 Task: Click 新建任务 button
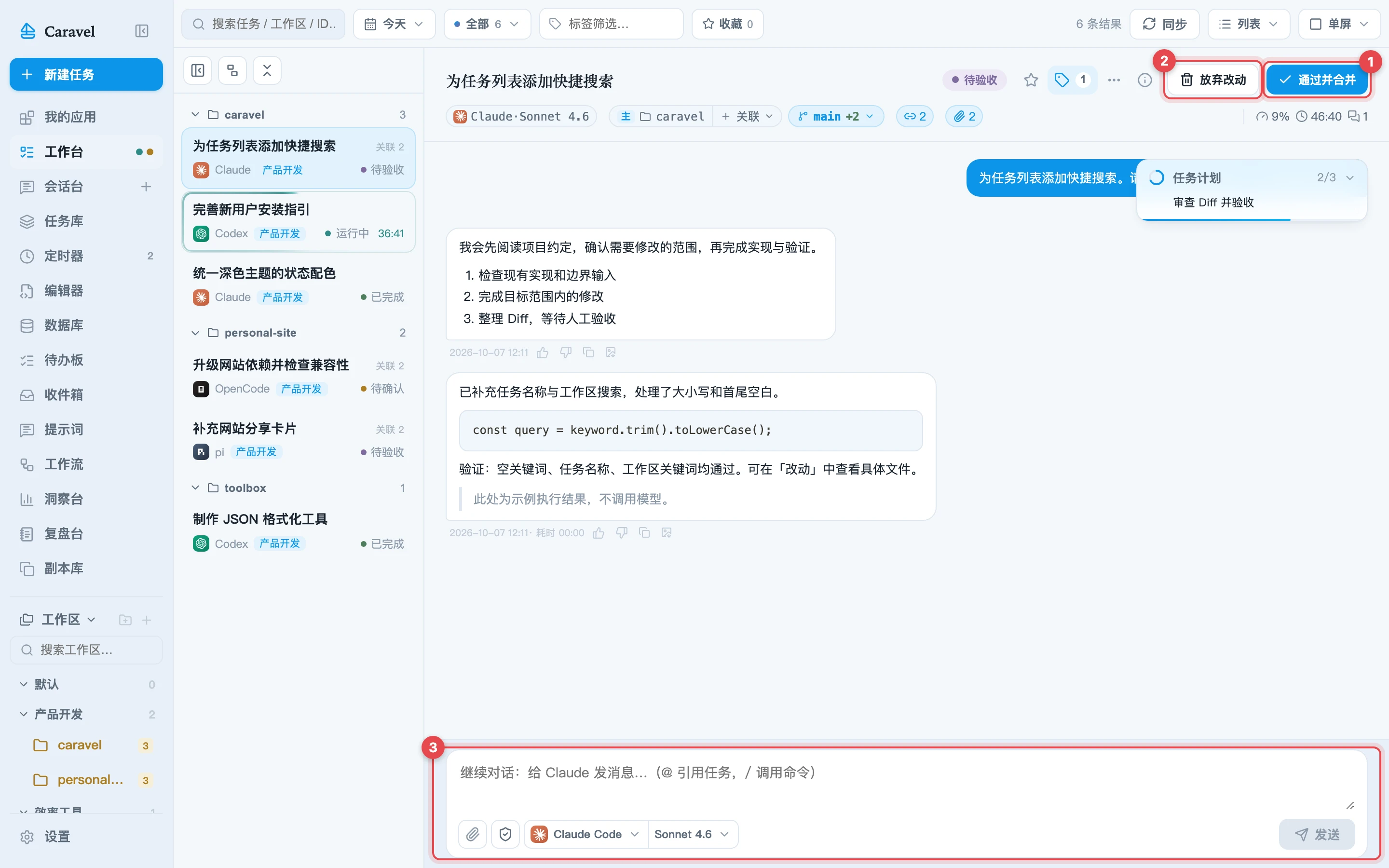point(86,74)
